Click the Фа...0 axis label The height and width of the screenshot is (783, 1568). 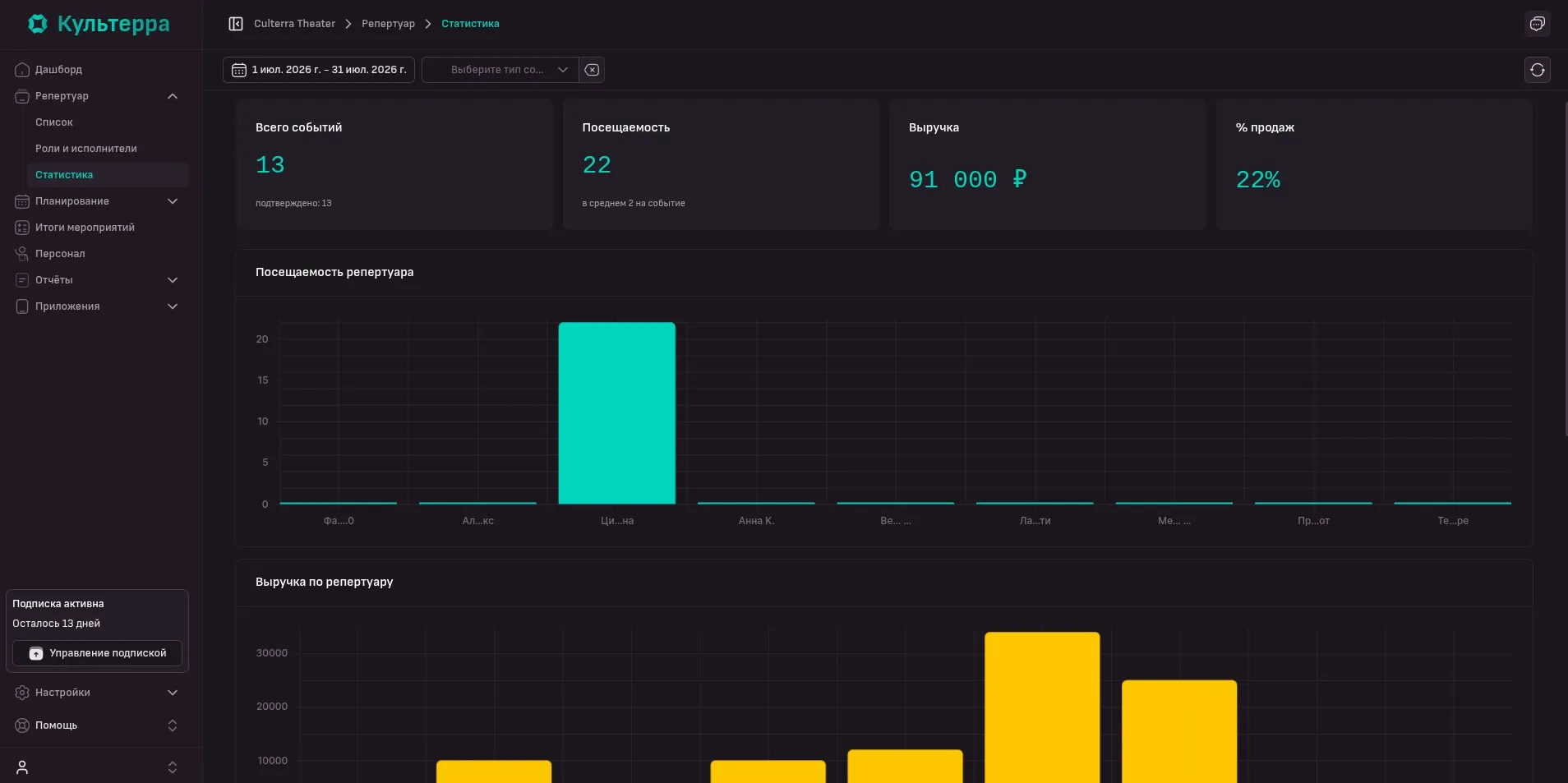point(339,521)
